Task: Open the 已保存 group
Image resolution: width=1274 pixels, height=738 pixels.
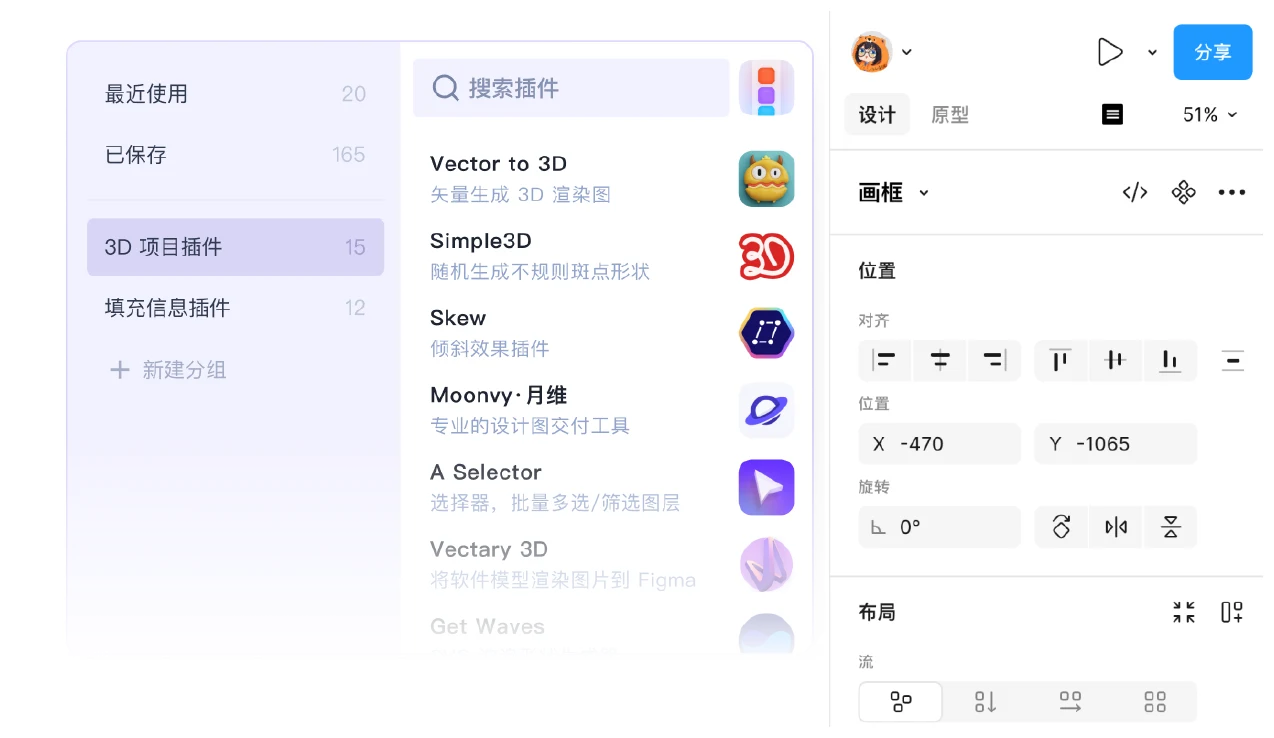Action: (x=236, y=155)
